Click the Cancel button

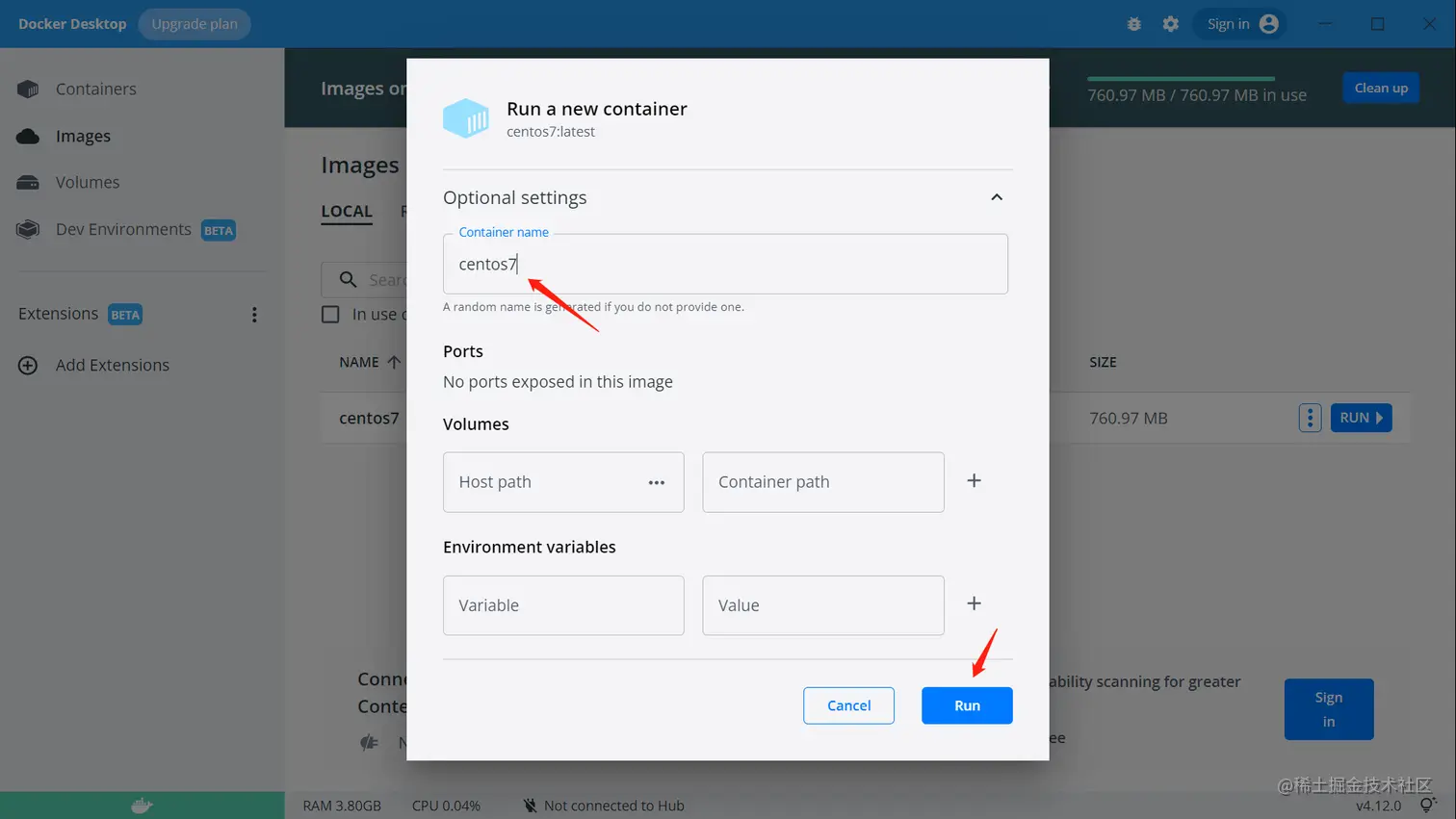click(x=848, y=705)
